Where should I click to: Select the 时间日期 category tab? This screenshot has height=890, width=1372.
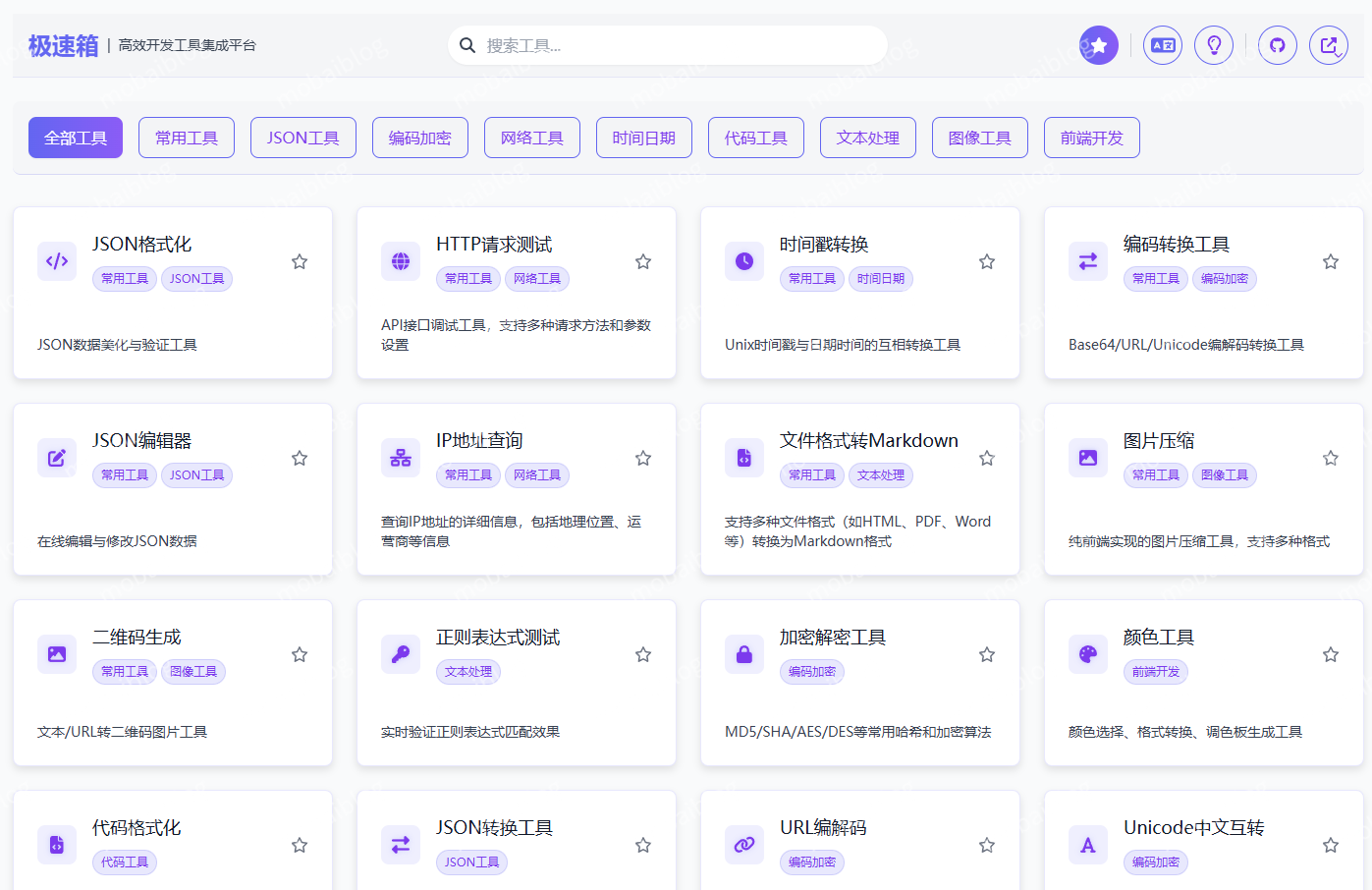pyautogui.click(x=643, y=138)
